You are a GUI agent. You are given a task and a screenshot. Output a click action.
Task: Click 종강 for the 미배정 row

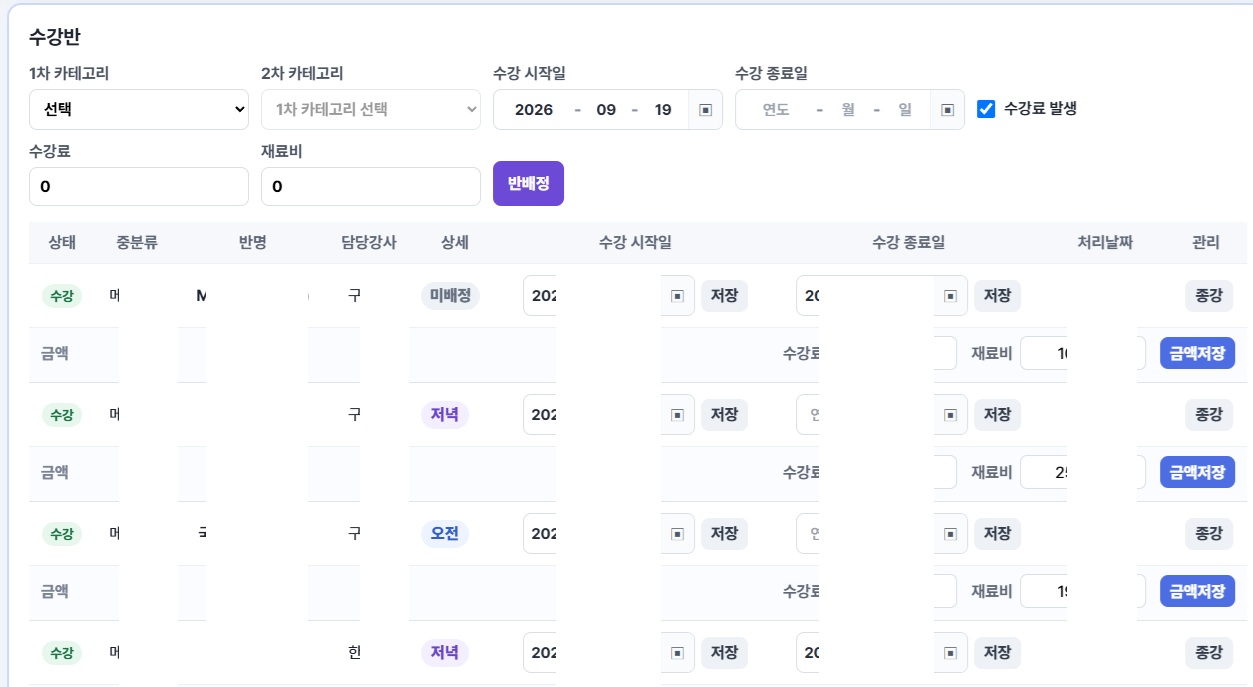(1208, 296)
